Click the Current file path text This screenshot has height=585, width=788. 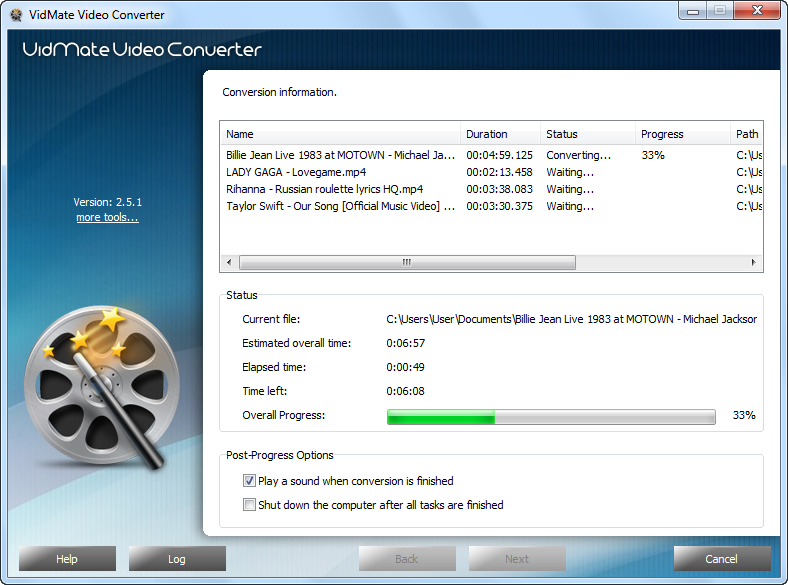[x=571, y=319]
